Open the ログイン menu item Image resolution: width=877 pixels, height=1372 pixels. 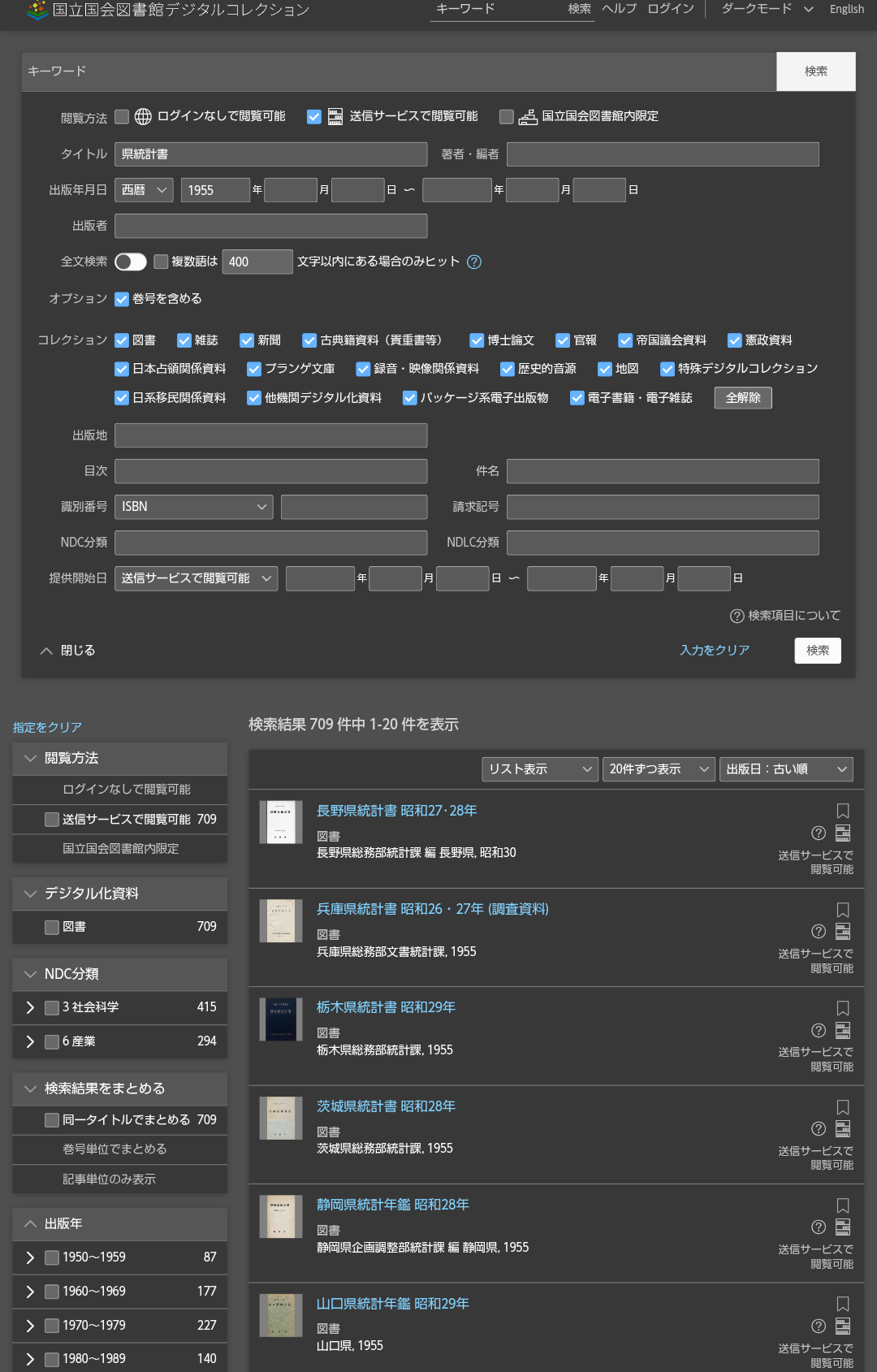point(671,9)
